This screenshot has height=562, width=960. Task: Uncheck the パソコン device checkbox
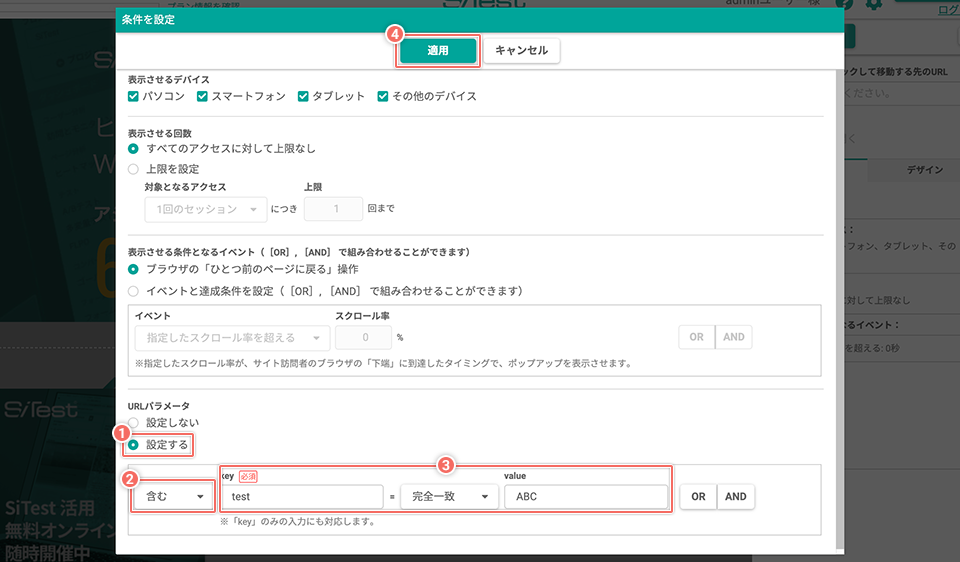point(133,96)
